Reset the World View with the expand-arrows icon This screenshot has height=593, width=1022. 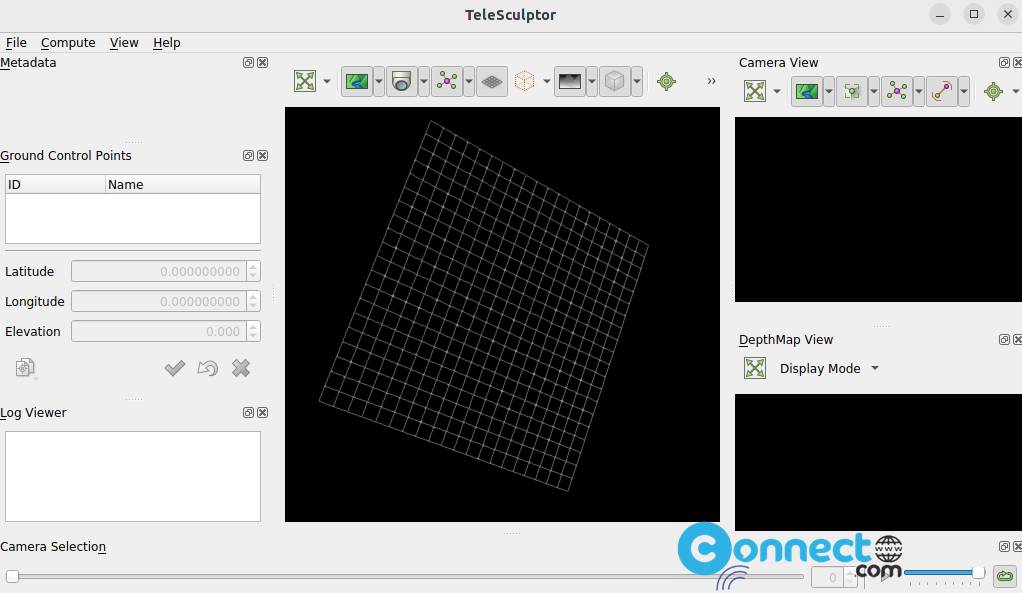pos(305,81)
